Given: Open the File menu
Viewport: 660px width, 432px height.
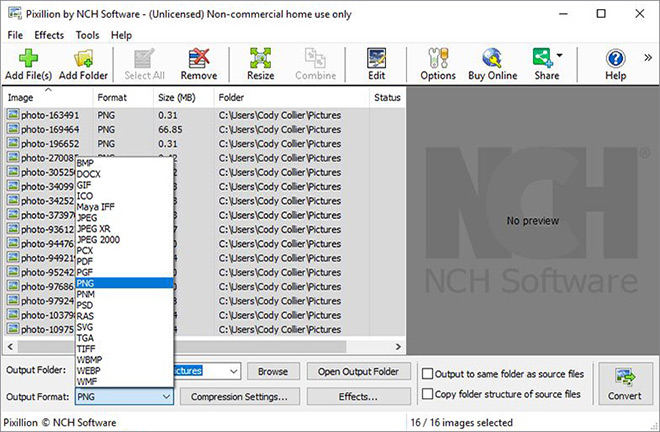Looking at the screenshot, I should (x=15, y=35).
